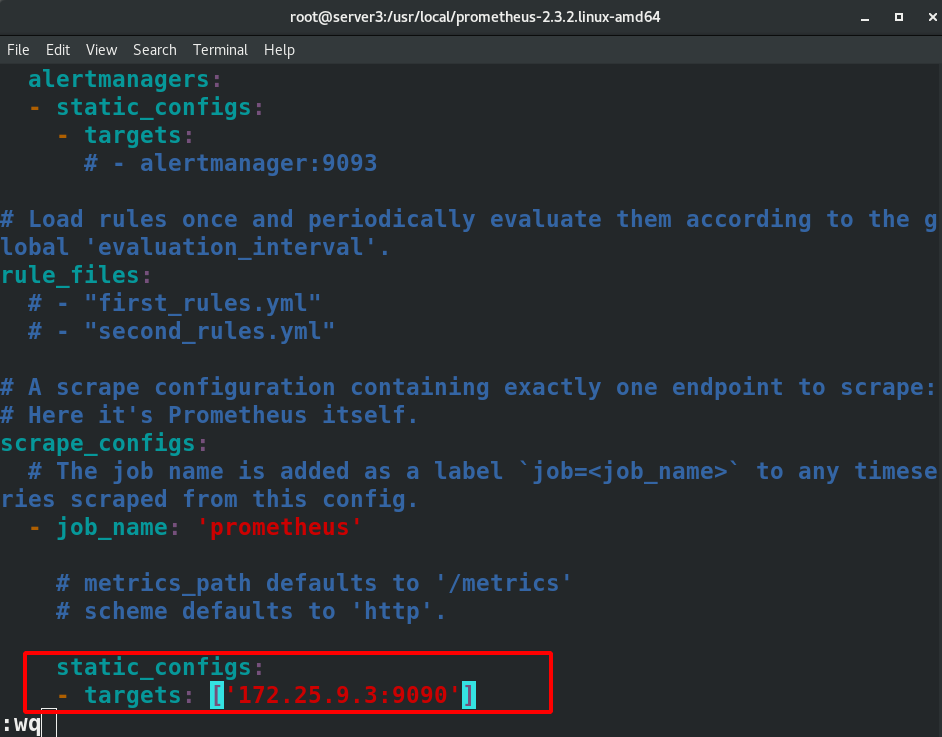The height and width of the screenshot is (737, 942).
Task: Click the 'scrape_configs:' key
Action: pyautogui.click(x=104, y=443)
